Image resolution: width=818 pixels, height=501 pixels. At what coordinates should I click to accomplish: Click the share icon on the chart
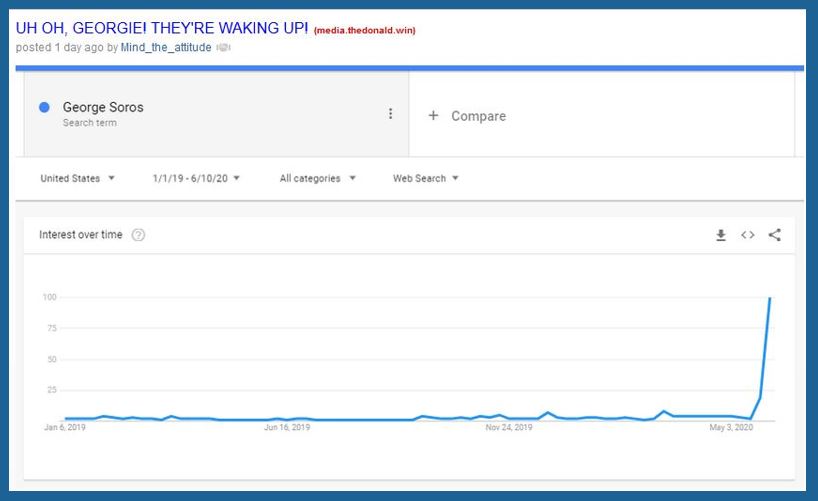[x=775, y=235]
